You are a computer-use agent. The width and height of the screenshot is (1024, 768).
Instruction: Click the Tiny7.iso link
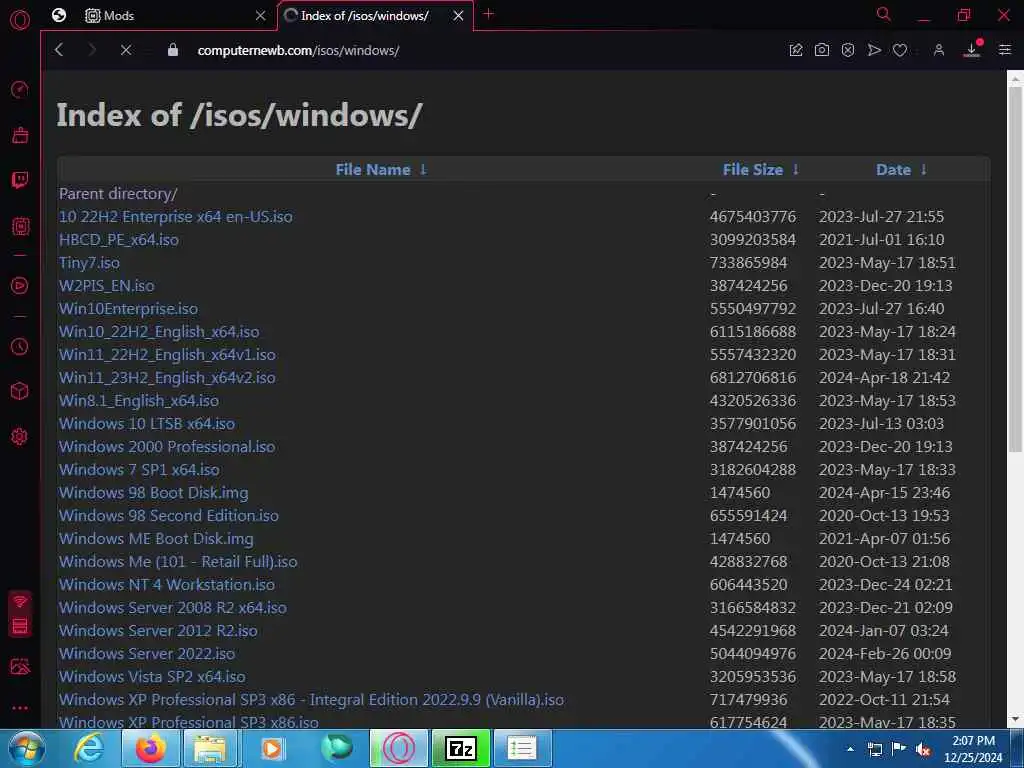click(89, 263)
